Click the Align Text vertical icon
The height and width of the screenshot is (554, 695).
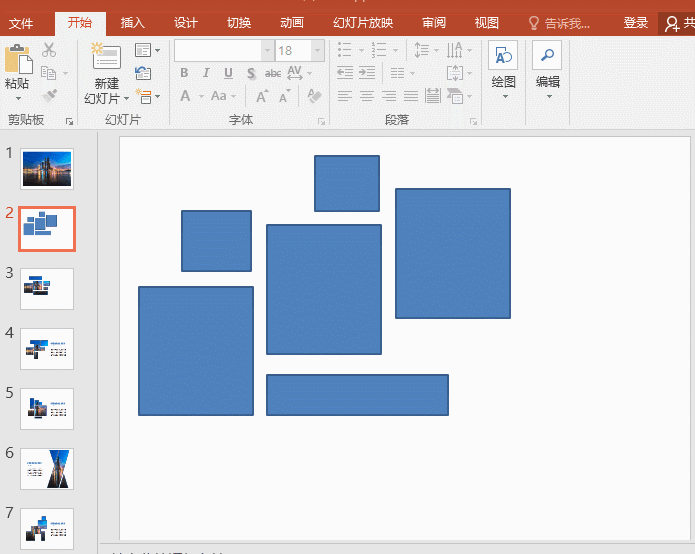[x=455, y=73]
